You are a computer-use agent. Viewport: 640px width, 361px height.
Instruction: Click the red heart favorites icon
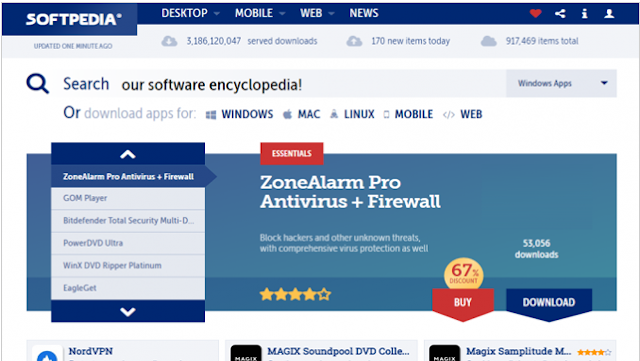tap(536, 13)
